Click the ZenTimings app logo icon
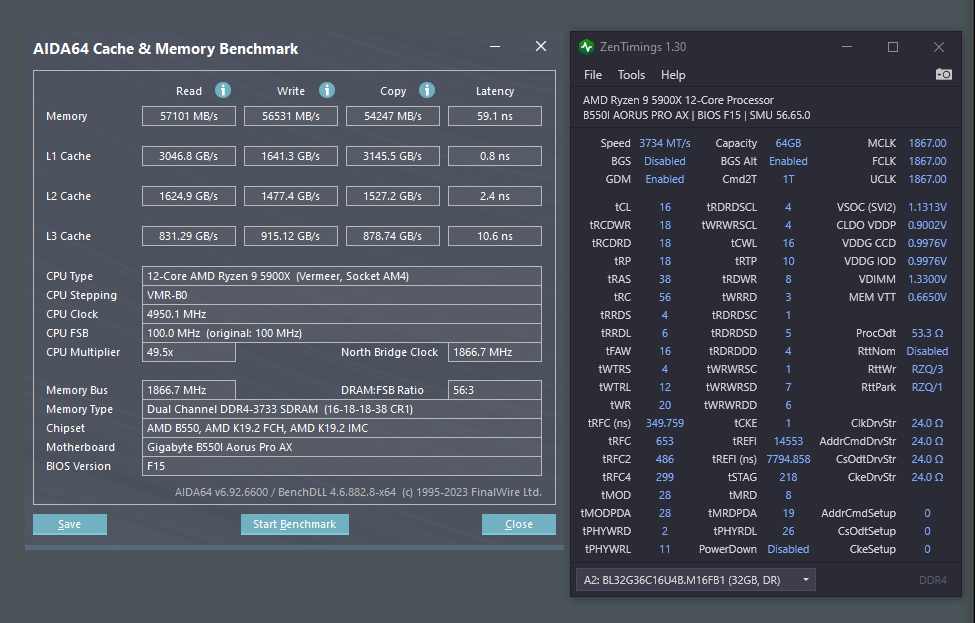Screen dimensions: 975x623 [586, 47]
